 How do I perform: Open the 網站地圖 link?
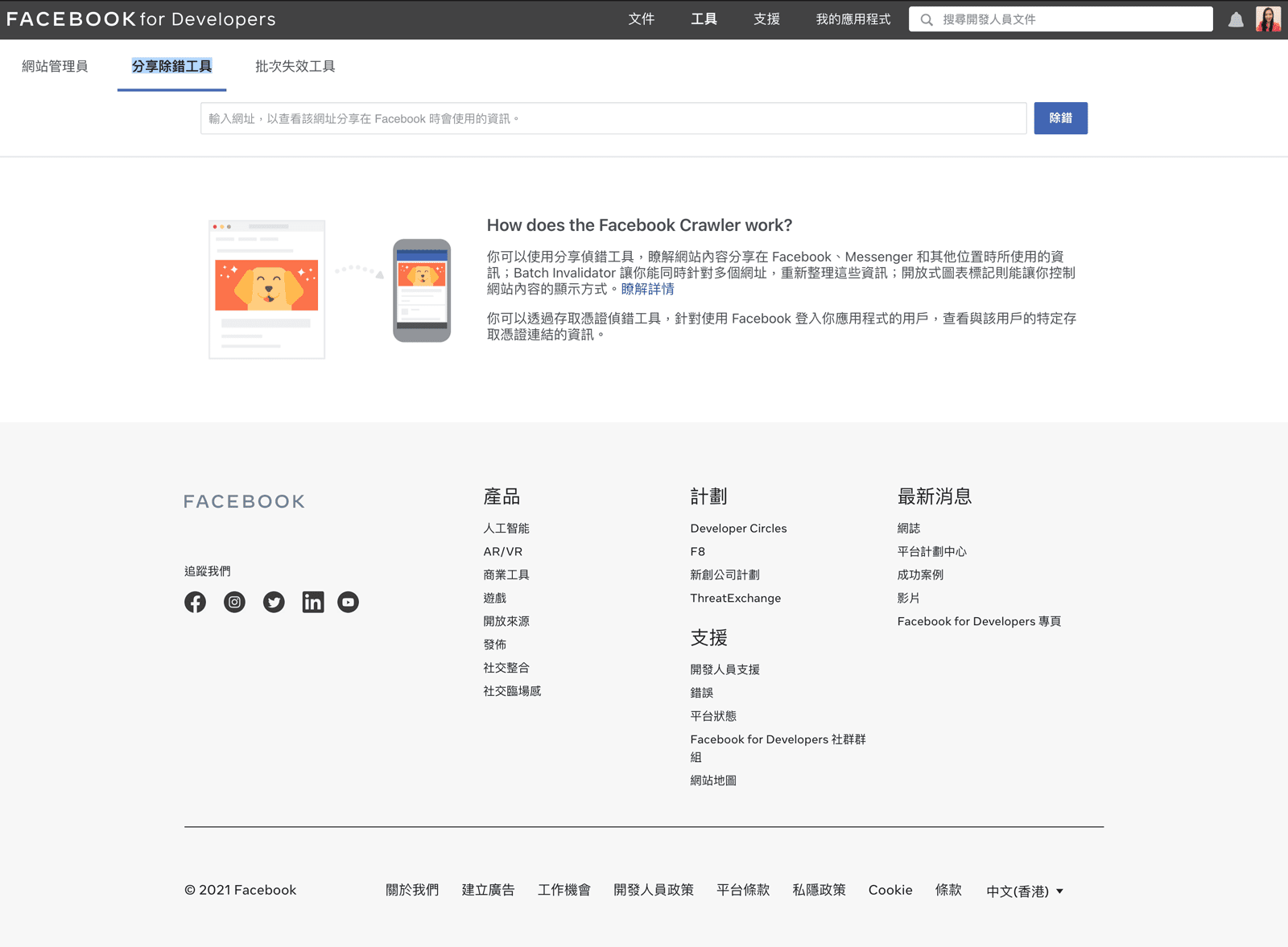tap(713, 780)
